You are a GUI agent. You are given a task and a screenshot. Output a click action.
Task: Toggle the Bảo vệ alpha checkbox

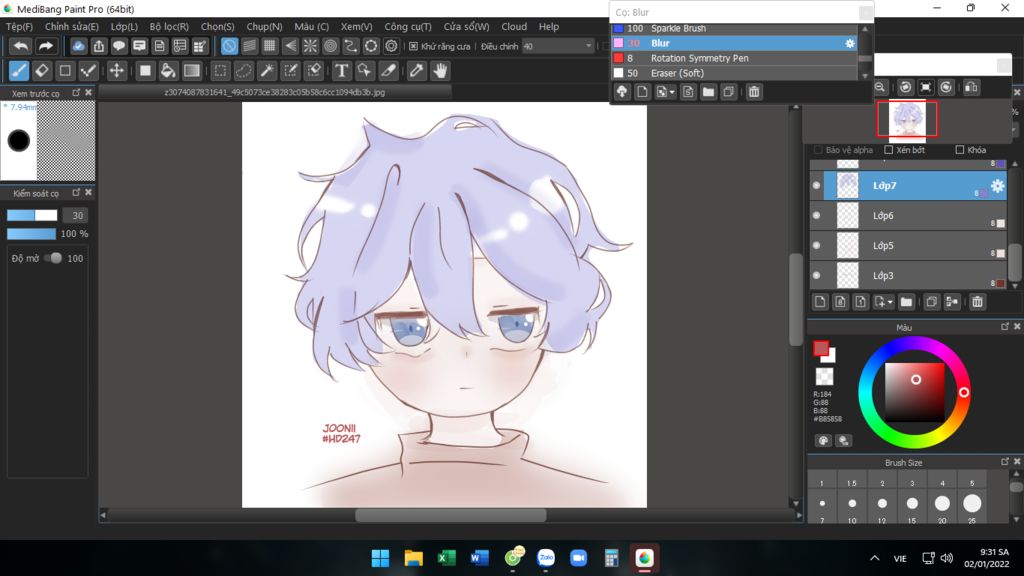[818, 150]
